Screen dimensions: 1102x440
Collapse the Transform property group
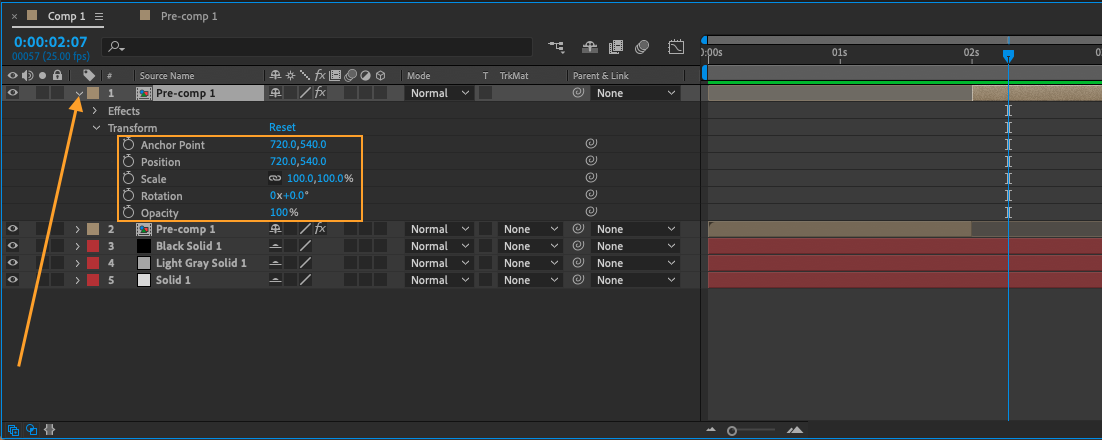coord(97,128)
